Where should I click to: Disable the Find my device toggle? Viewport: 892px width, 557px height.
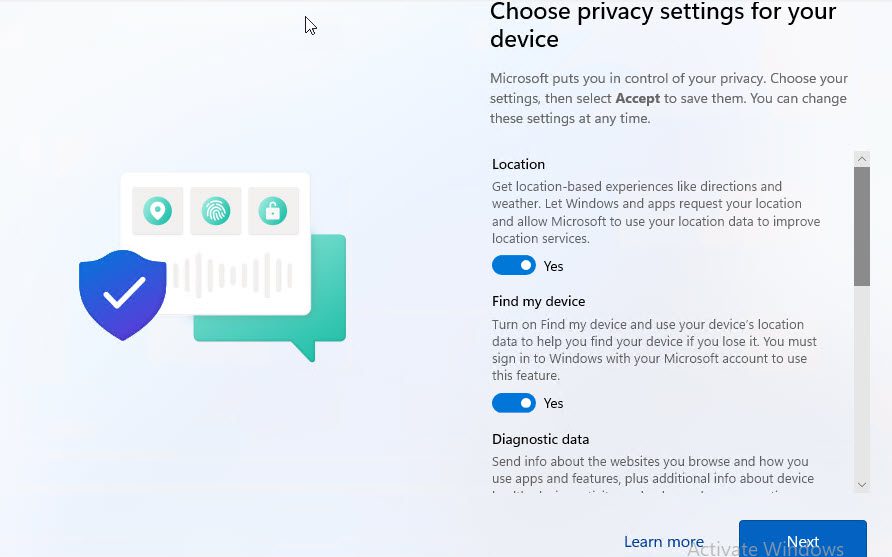coord(514,403)
